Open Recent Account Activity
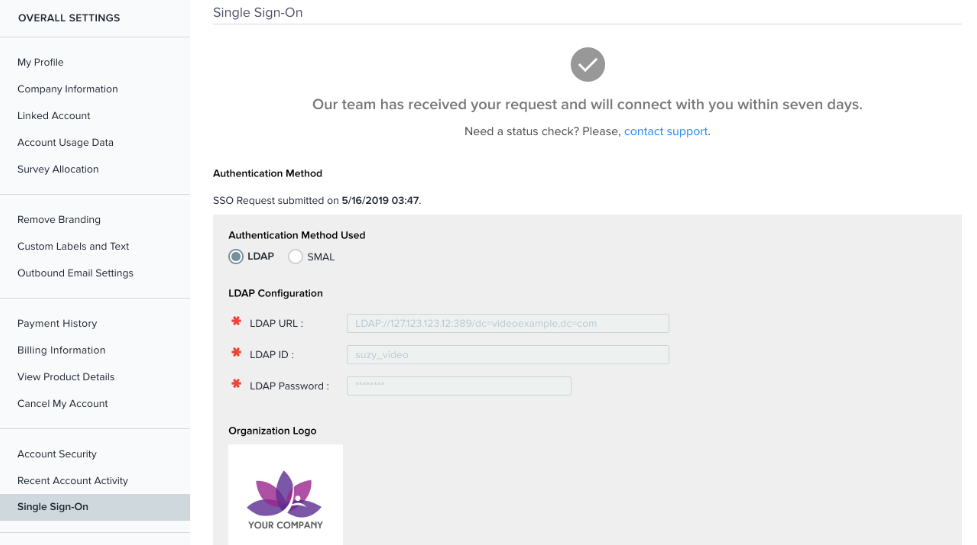 tap(72, 481)
